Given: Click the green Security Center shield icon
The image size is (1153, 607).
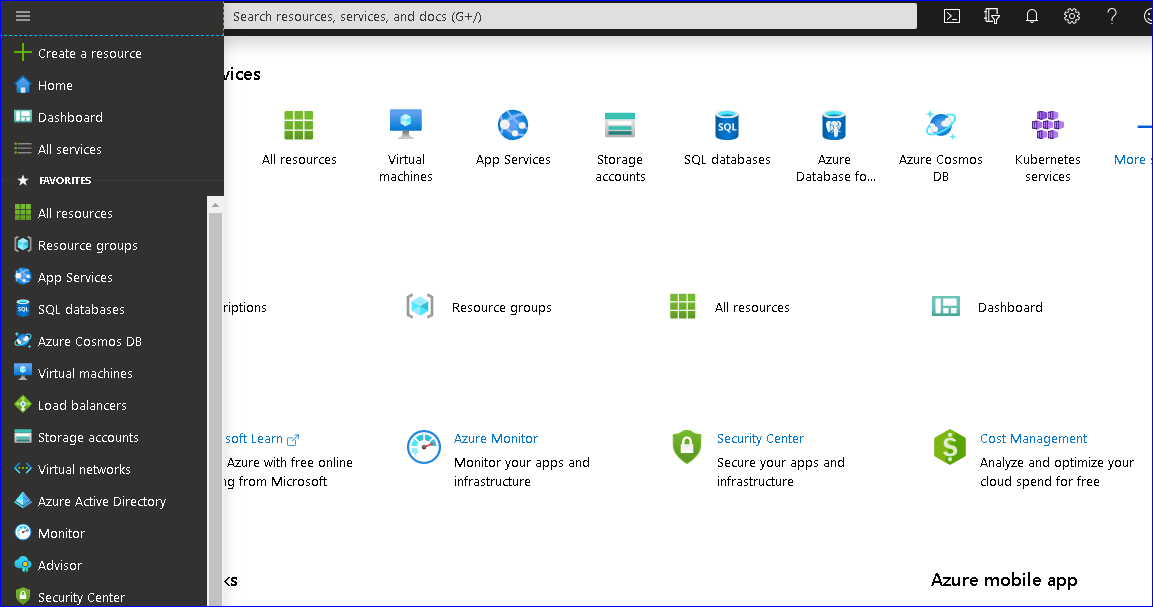Looking at the screenshot, I should tap(687, 447).
